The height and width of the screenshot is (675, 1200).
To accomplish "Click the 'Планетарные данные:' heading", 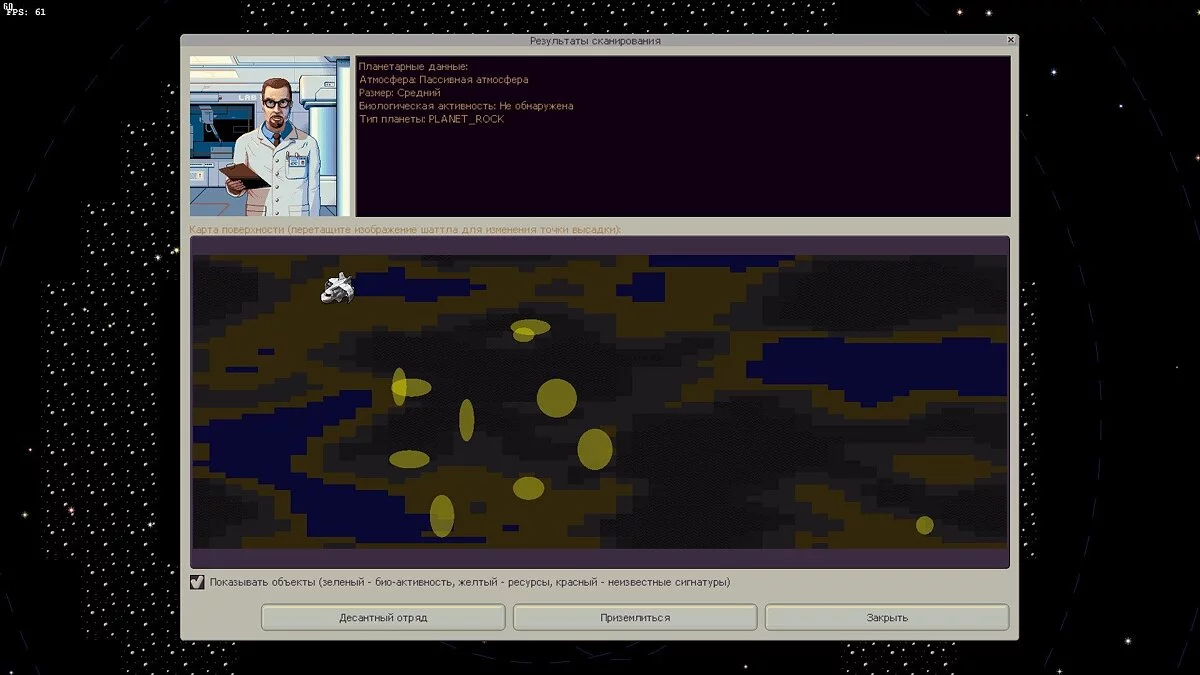I will (x=413, y=66).
